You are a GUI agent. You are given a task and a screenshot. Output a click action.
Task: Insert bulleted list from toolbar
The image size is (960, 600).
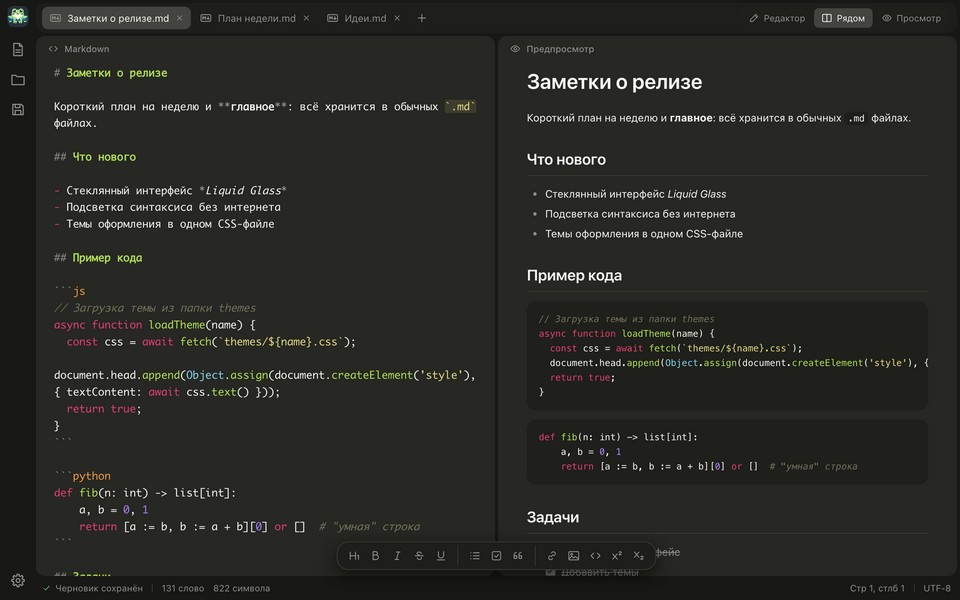click(474, 556)
